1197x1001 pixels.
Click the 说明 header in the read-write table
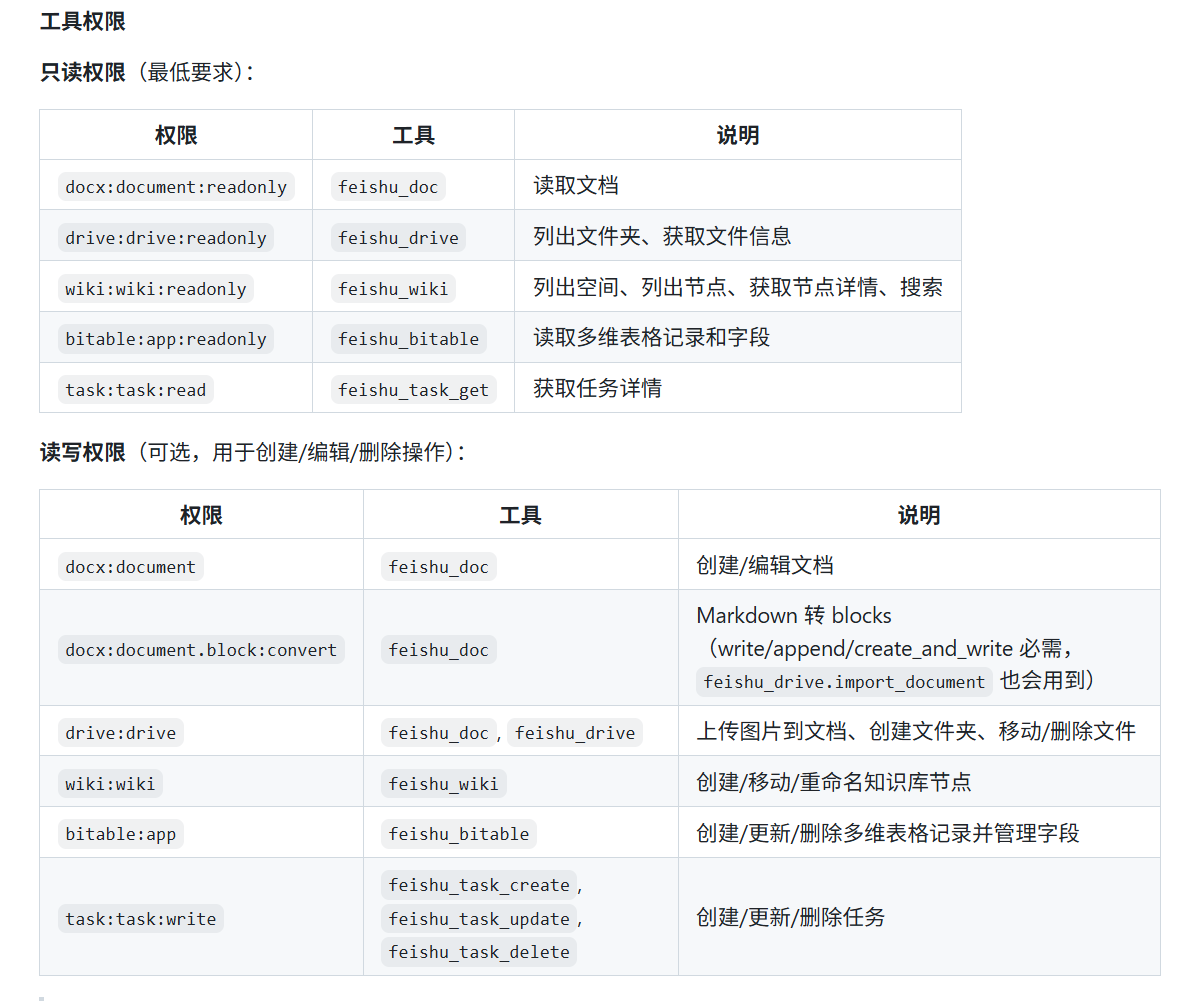pyautogui.click(x=919, y=515)
